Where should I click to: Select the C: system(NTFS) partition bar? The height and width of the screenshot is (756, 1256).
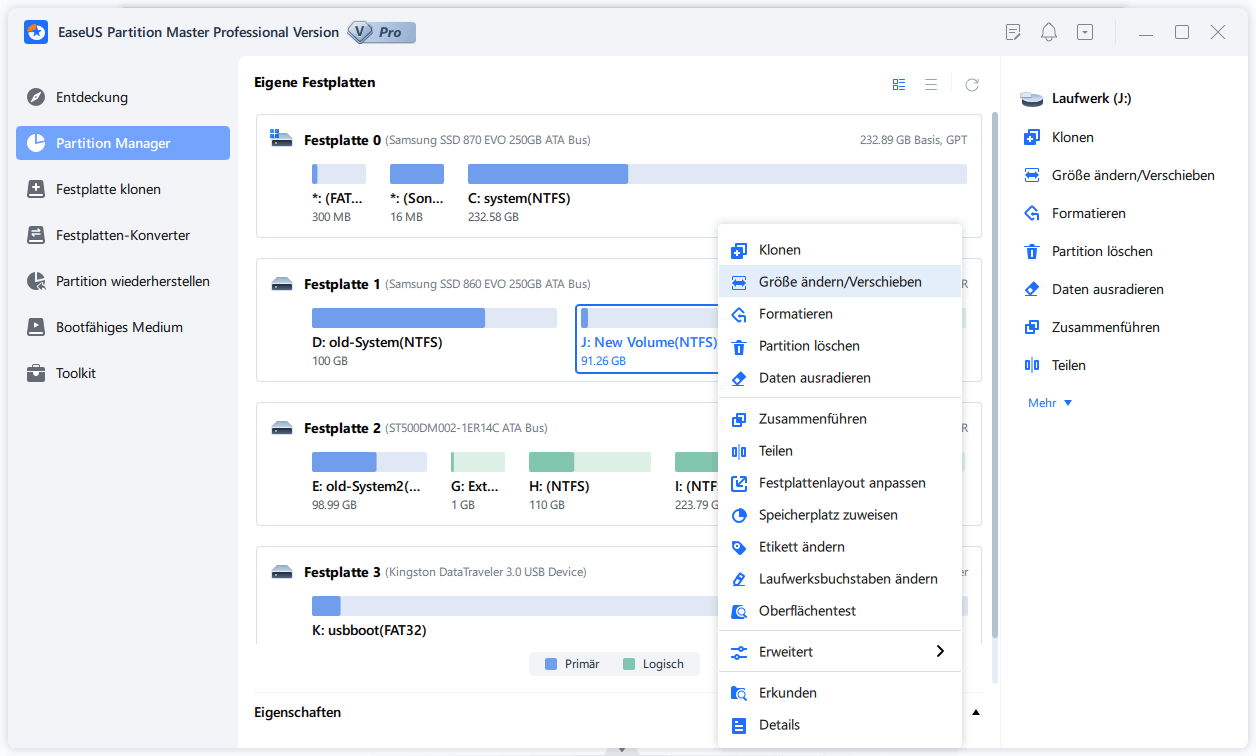(717, 174)
